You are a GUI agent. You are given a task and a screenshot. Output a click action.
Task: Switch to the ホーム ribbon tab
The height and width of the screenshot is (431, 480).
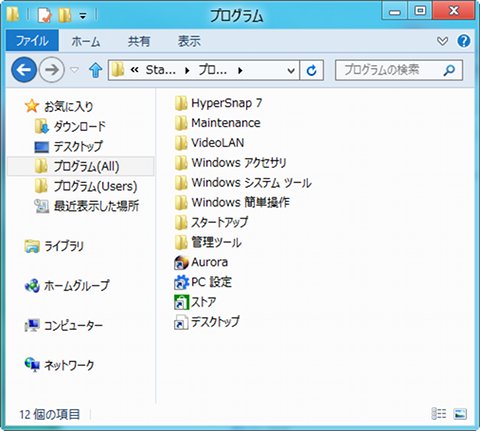coord(86,41)
